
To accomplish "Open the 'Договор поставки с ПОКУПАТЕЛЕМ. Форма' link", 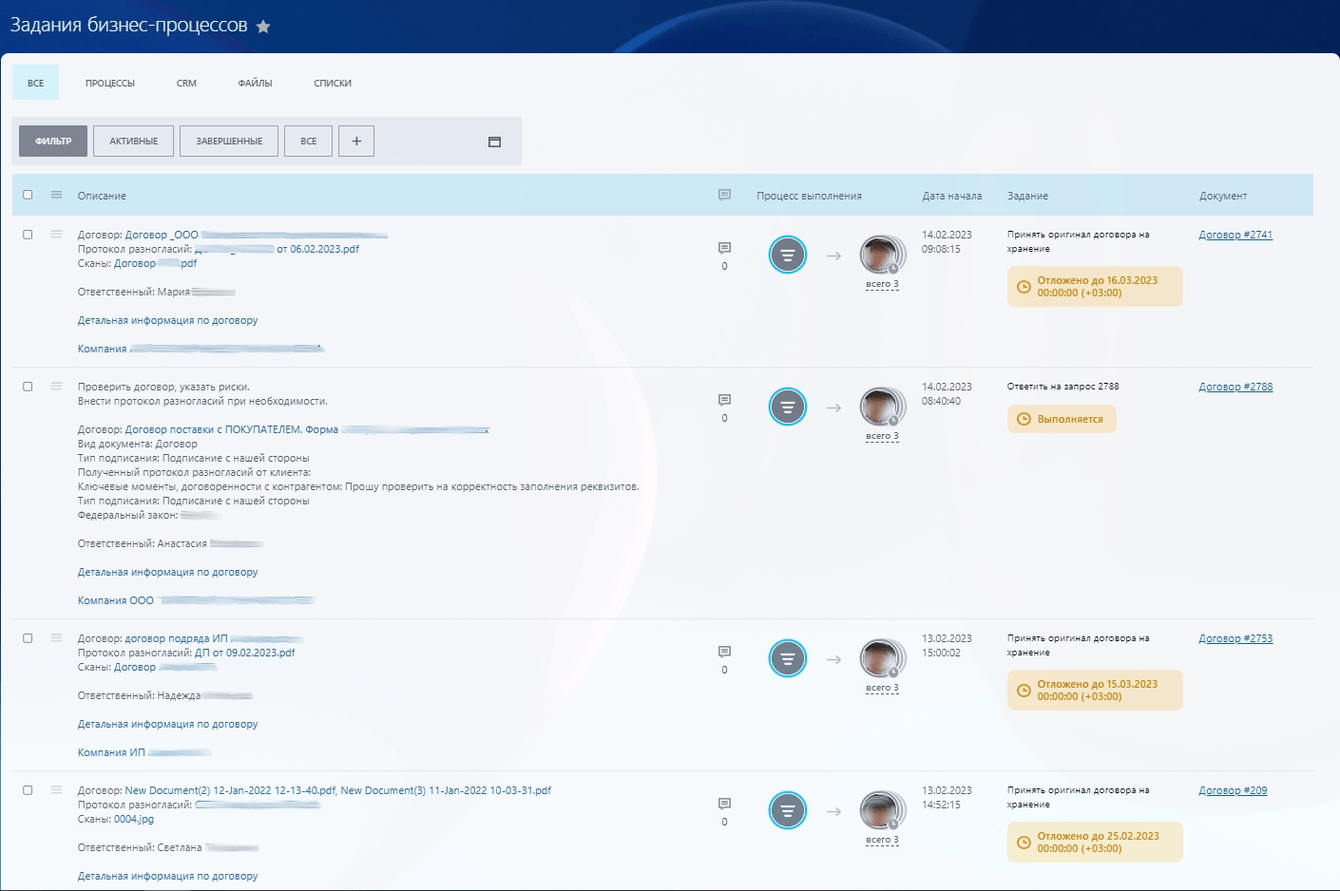I will pos(231,429).
